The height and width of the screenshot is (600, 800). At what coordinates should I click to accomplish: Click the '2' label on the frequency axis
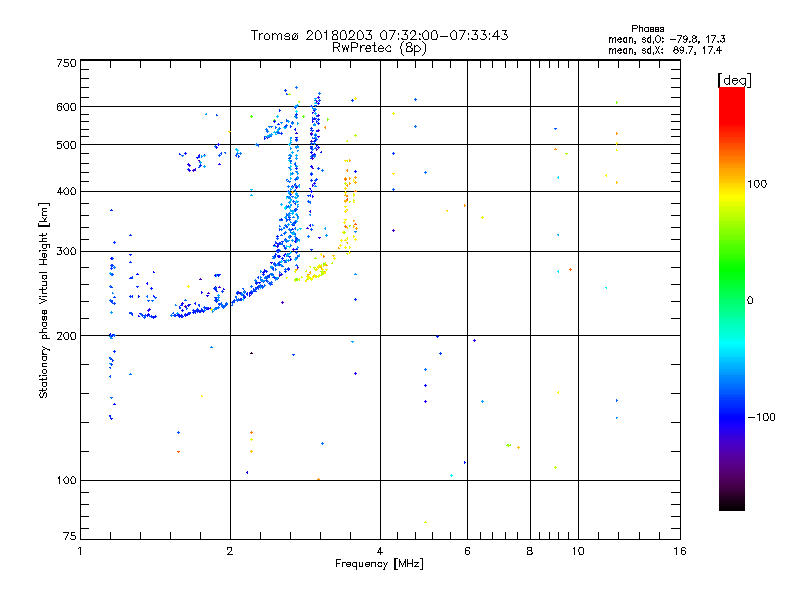pos(230,551)
